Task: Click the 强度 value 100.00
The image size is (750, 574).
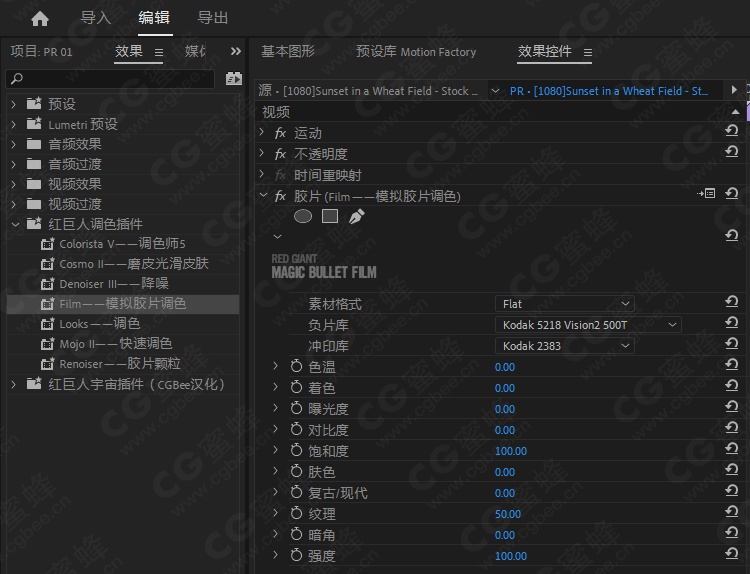Action: pos(511,556)
